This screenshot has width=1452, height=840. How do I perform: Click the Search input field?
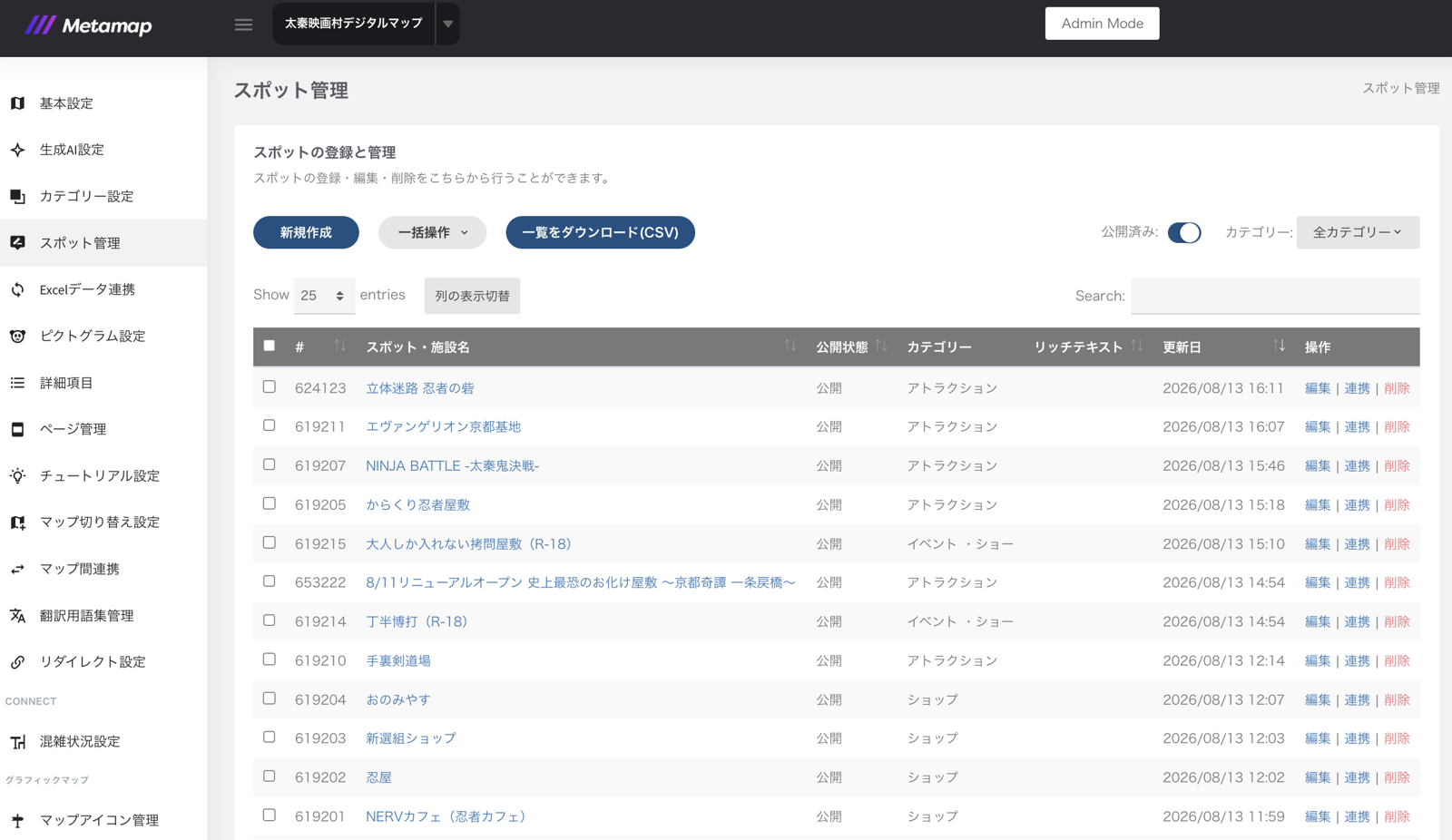click(1275, 296)
